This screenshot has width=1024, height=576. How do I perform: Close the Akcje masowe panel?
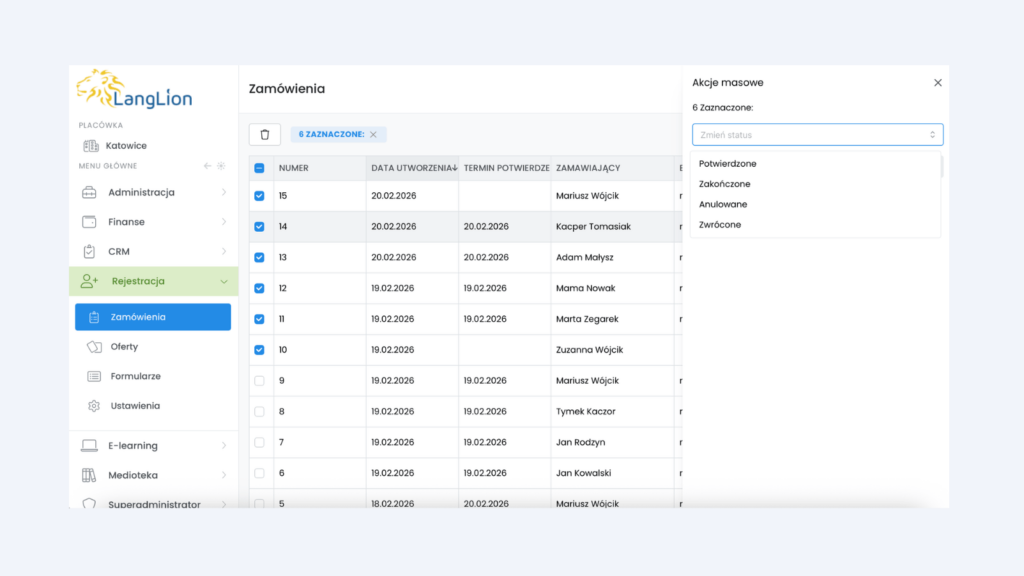(x=938, y=83)
